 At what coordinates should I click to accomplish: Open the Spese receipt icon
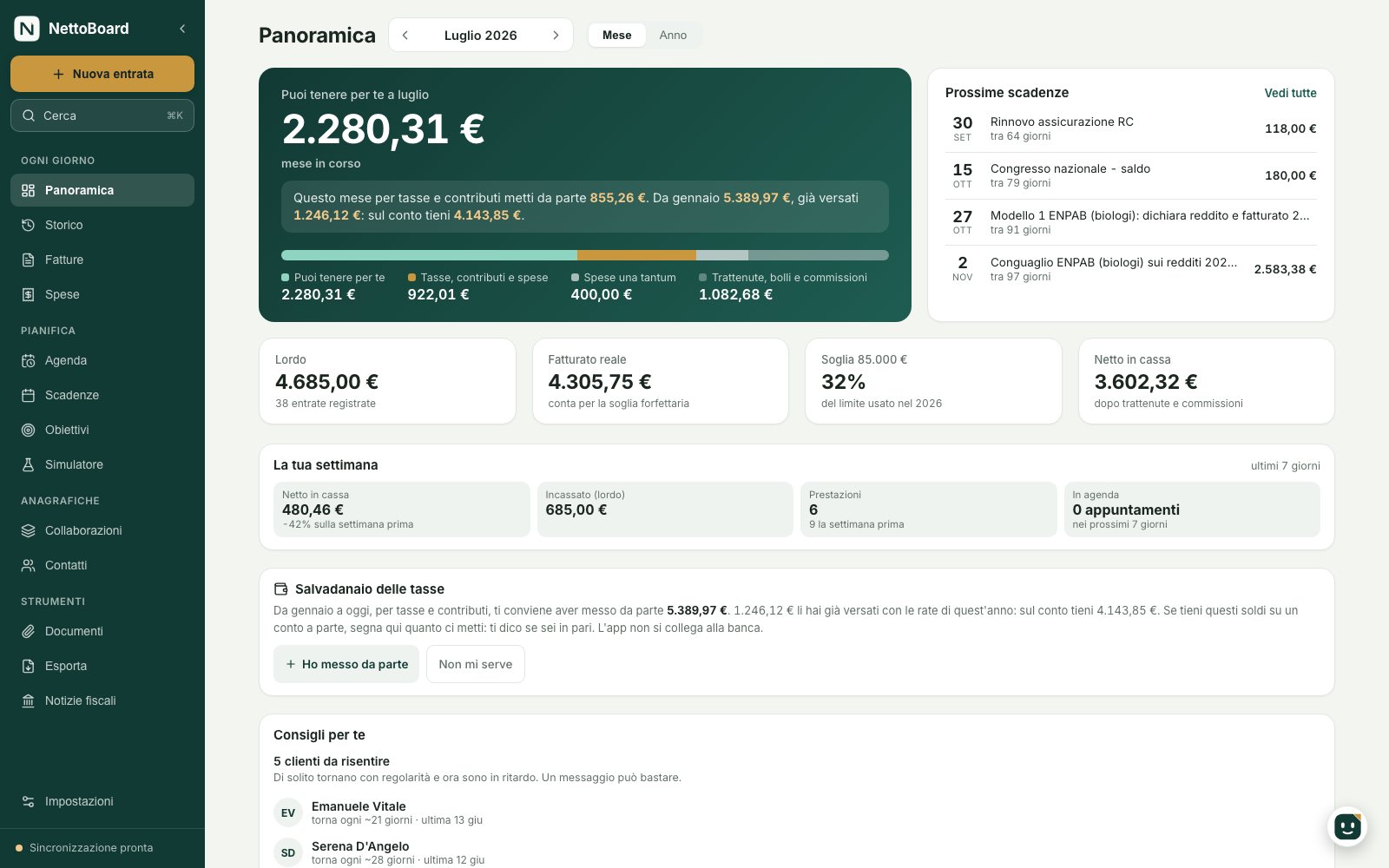click(x=28, y=294)
